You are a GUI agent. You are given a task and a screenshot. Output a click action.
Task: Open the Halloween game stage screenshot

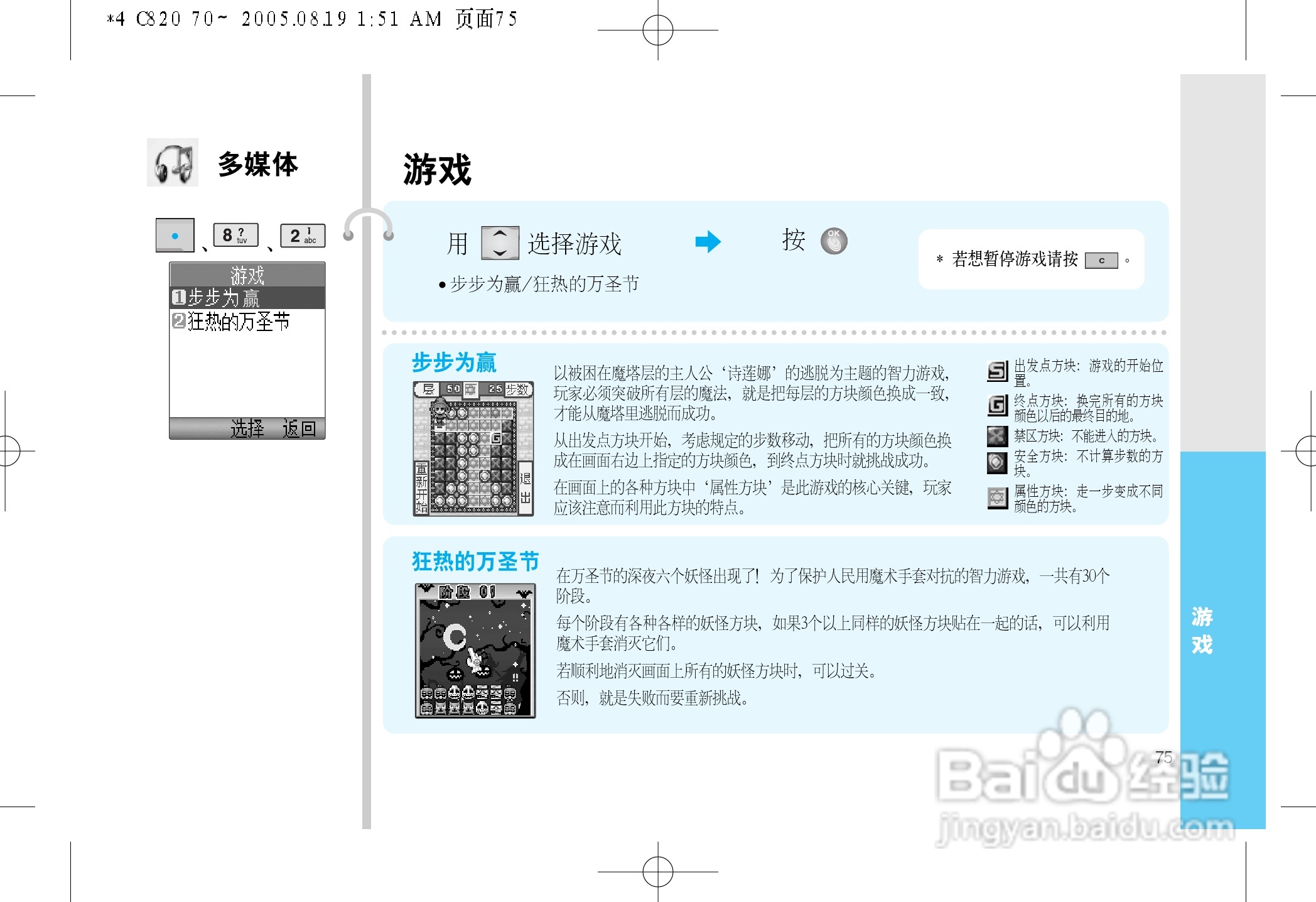[x=475, y=651]
